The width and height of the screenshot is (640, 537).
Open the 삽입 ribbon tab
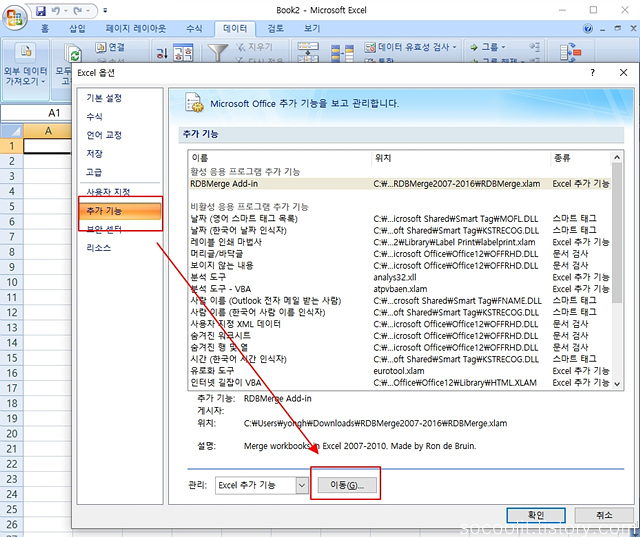[77, 29]
